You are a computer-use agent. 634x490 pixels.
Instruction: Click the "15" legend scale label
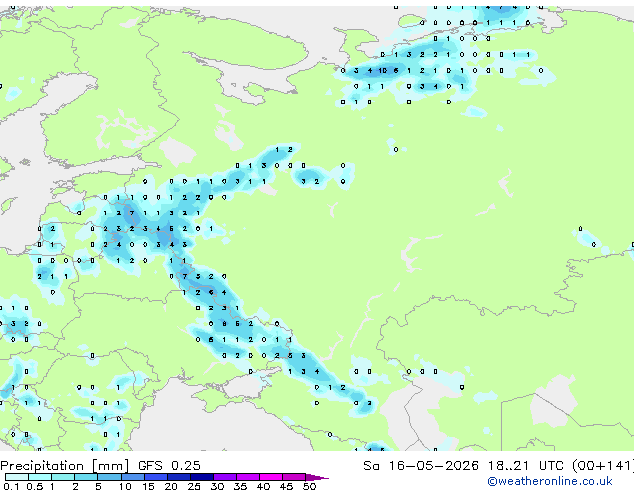[x=148, y=486]
